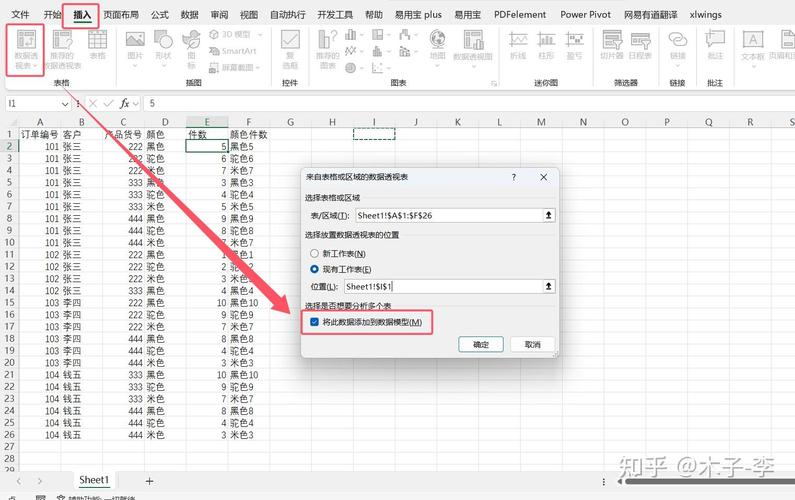Expand the 屏幕截图 dropdown arrow
Screen dimensions: 795x500
pyautogui.click(x=258, y=67)
